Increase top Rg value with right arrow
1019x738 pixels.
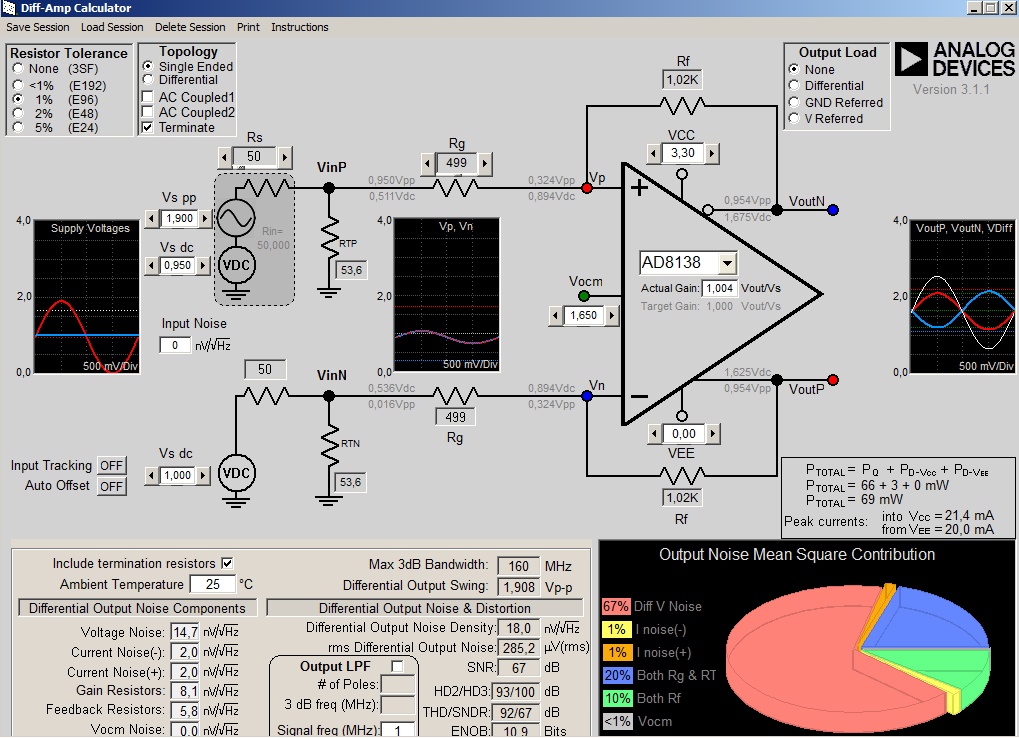point(485,163)
